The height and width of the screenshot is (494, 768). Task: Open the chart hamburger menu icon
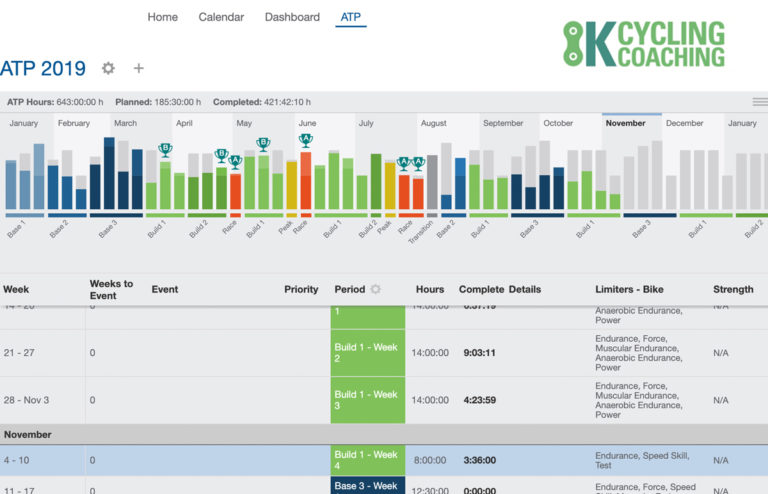coord(760,102)
